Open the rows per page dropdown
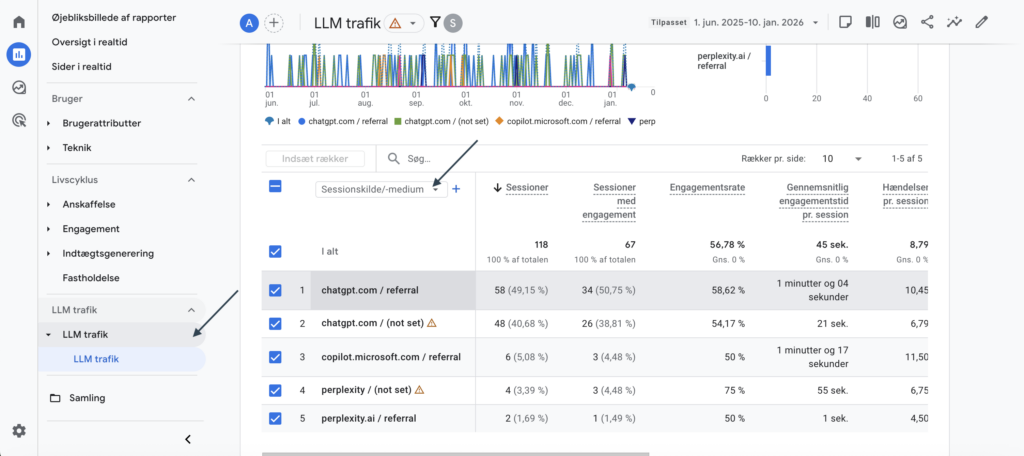The height and width of the screenshot is (456, 1024). (842, 158)
